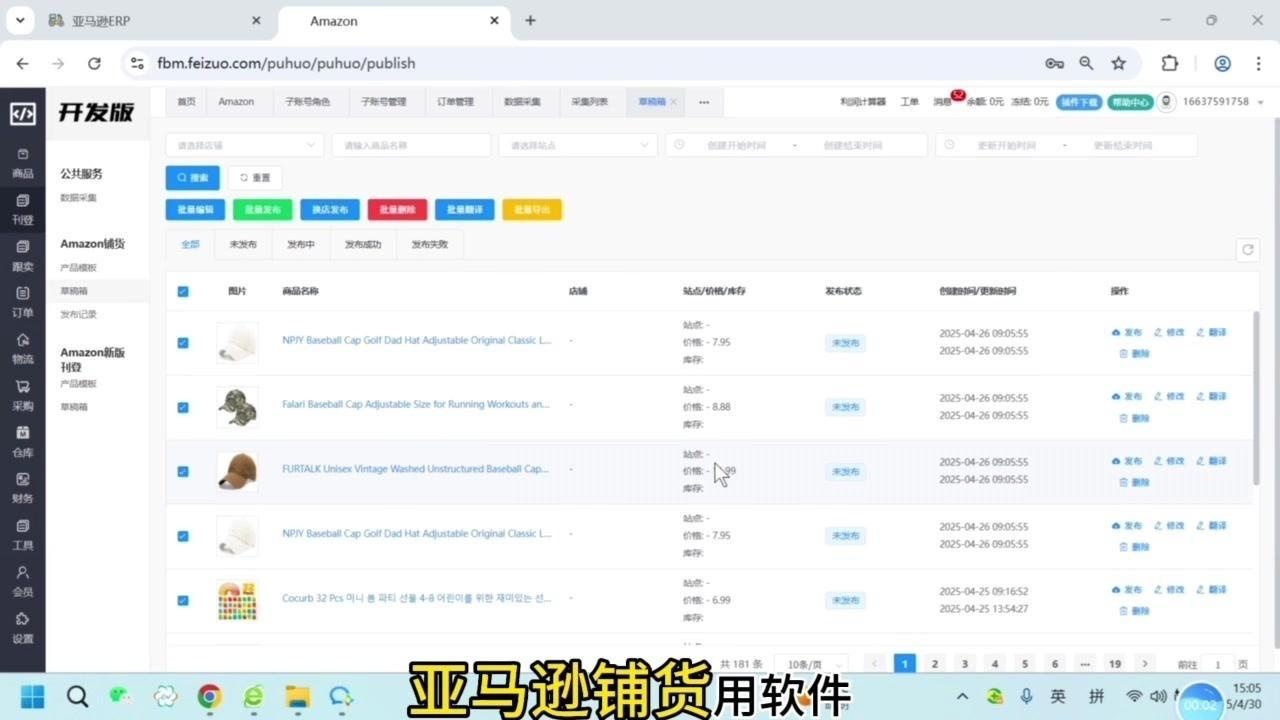Bookmark this page with the star icon
1280x720 pixels.
[1119, 63]
